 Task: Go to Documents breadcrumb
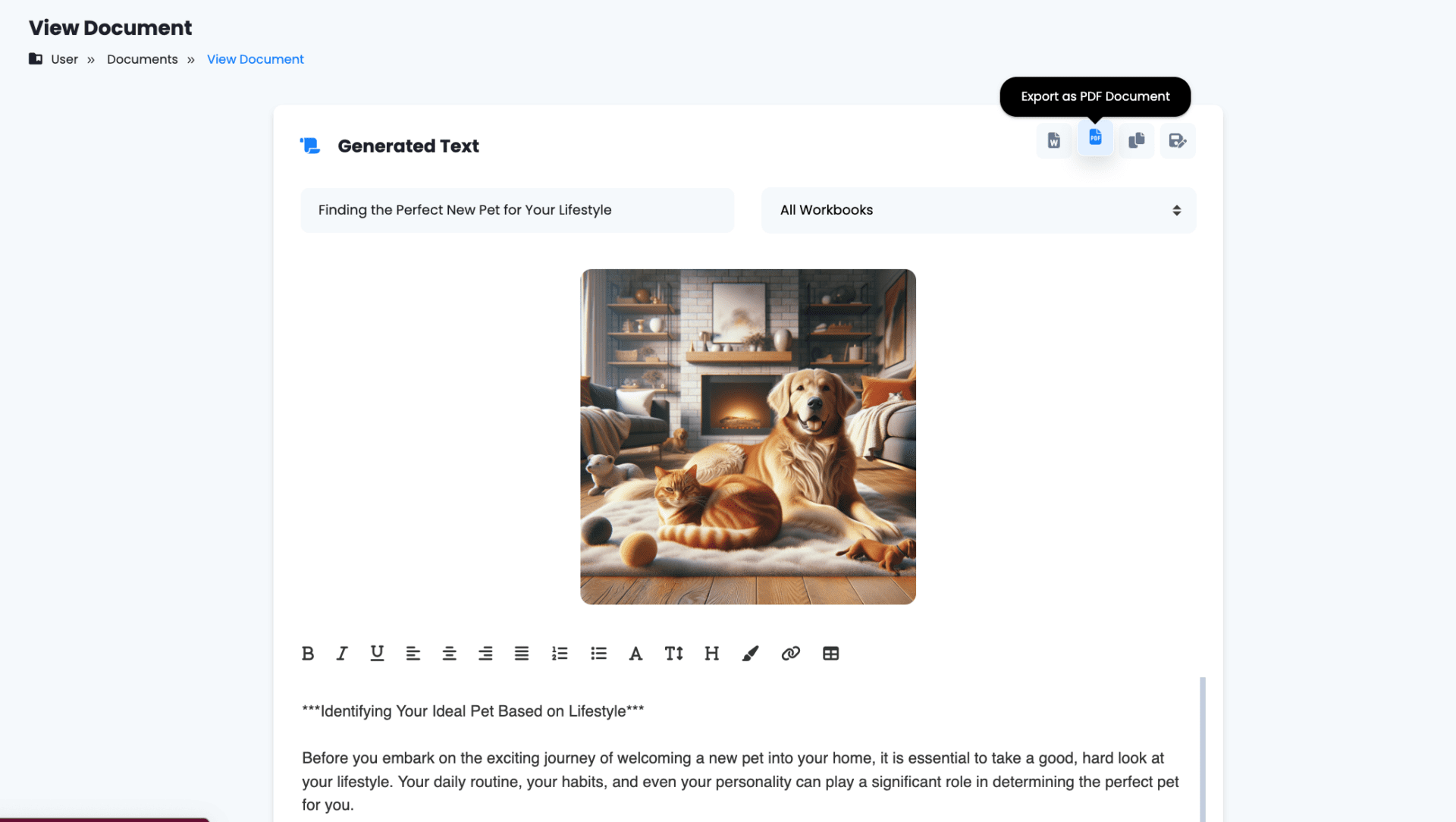(142, 59)
